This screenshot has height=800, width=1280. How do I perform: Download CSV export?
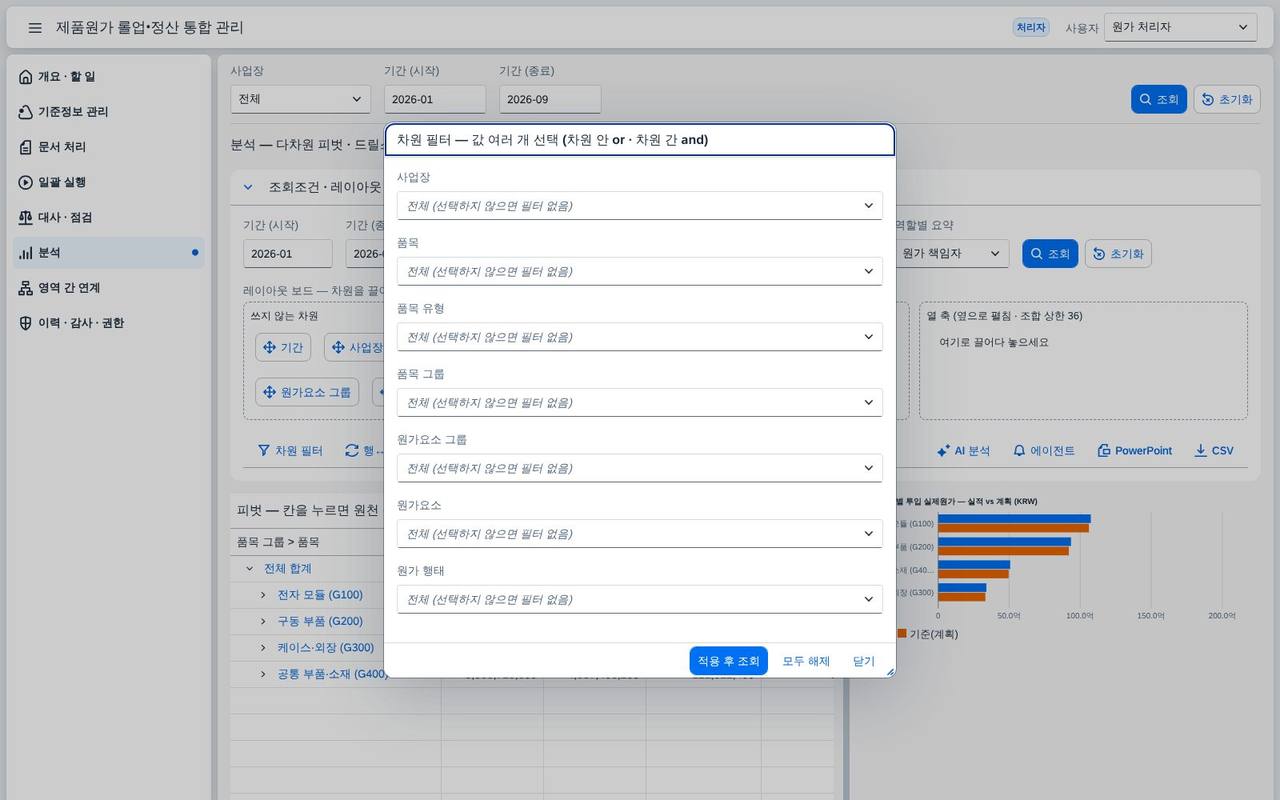click(x=1214, y=451)
